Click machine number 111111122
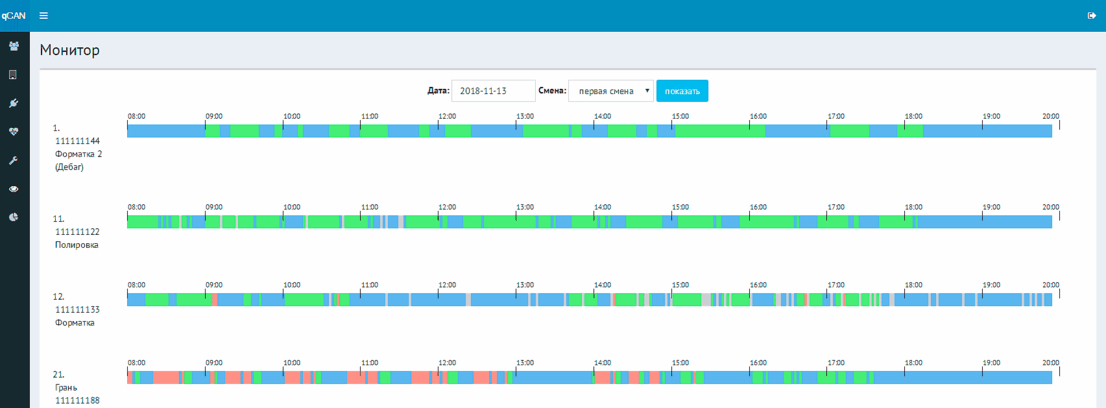Image resolution: width=1106 pixels, height=408 pixels. pyautogui.click(x=77, y=232)
